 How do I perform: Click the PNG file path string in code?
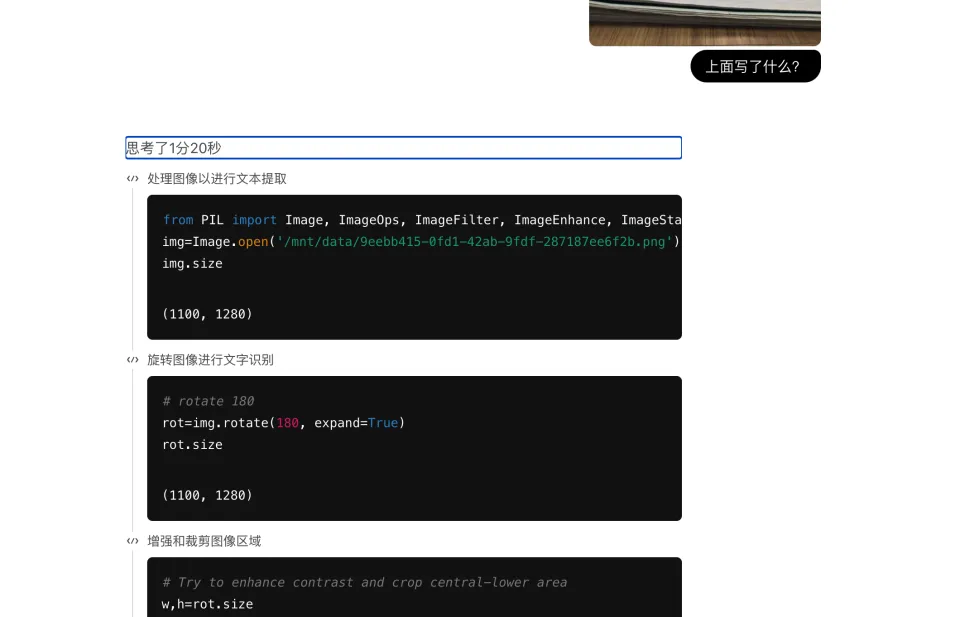(474, 242)
